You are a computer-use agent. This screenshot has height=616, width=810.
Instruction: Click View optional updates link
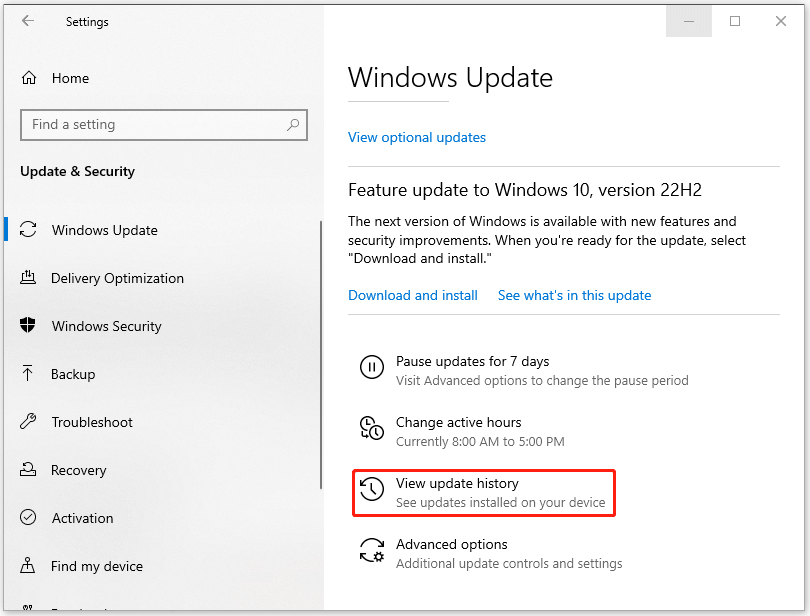(x=417, y=137)
